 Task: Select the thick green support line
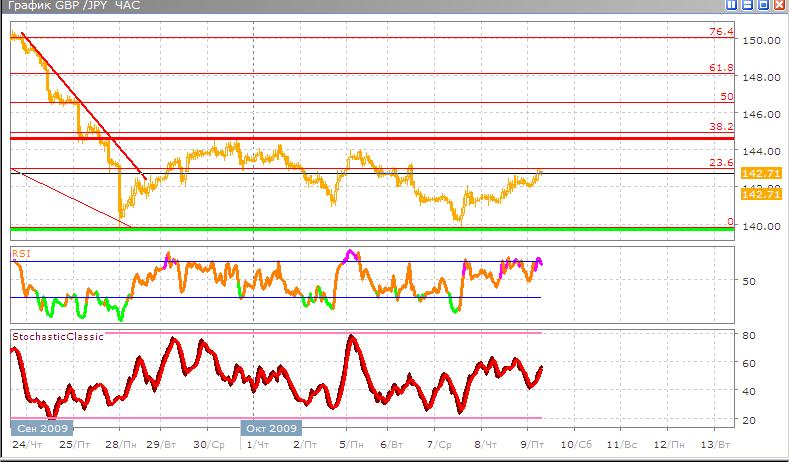pyautogui.click(x=370, y=230)
